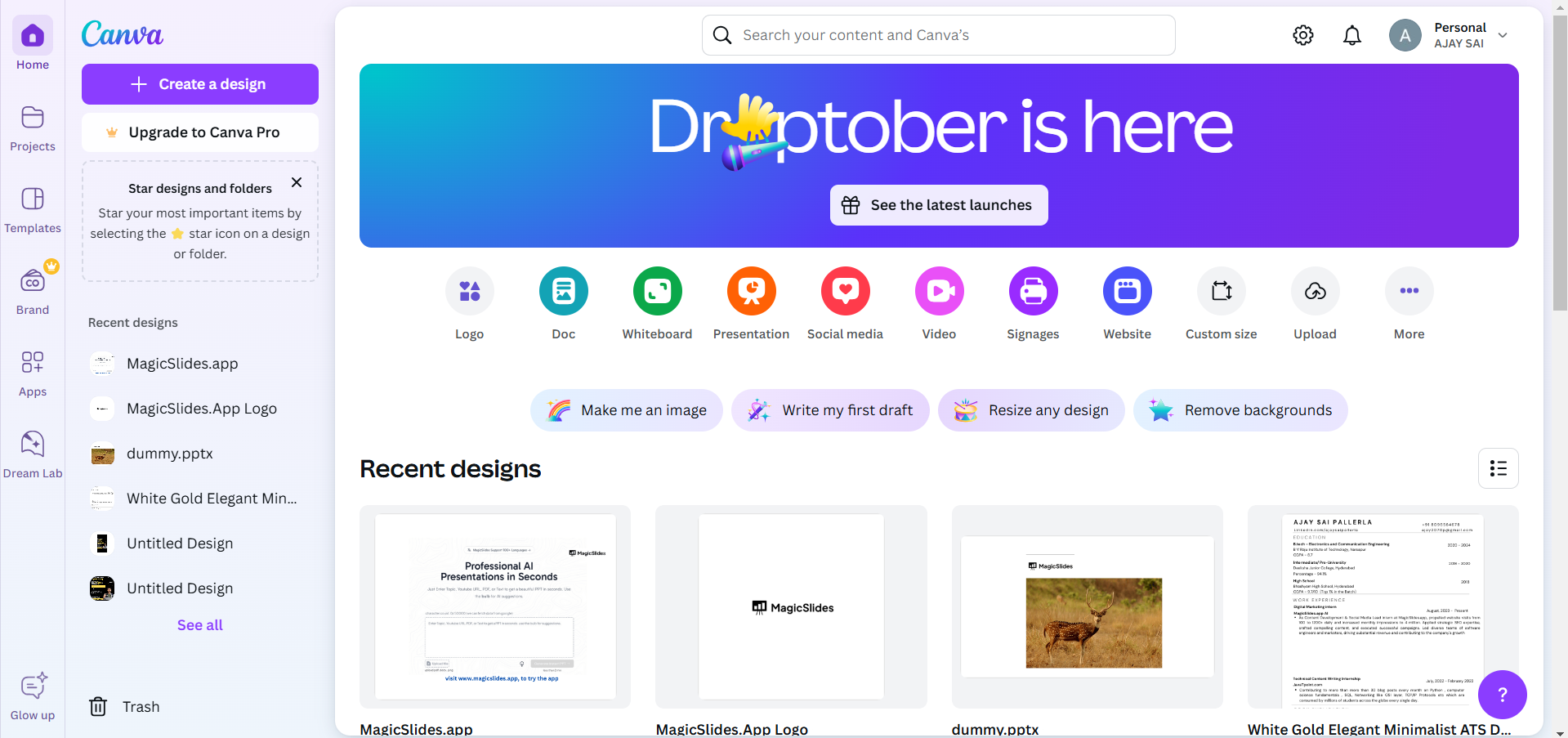Screen dimensions: 1568x738
Task: Click Remove backgrounds chip
Action: [x=1240, y=410]
